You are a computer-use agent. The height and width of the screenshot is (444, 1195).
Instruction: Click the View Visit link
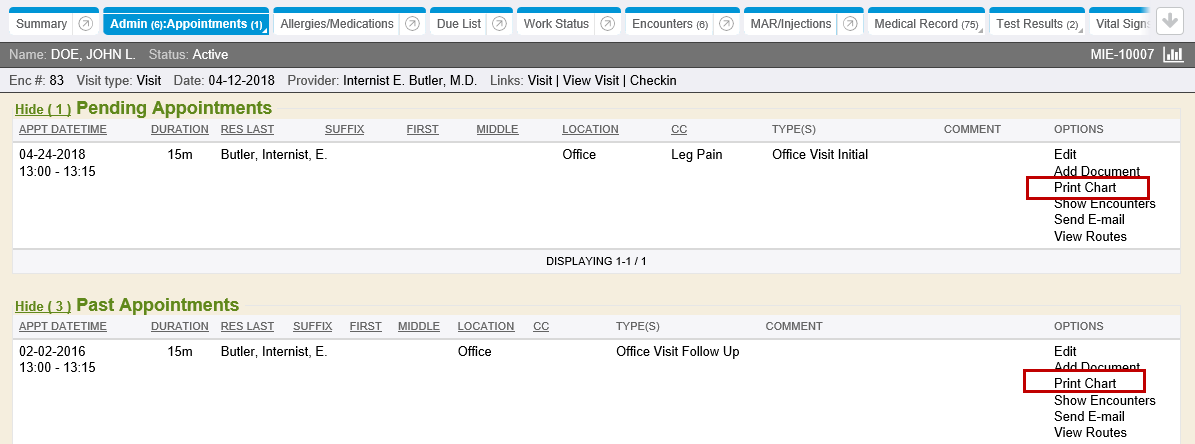pyautogui.click(x=592, y=80)
